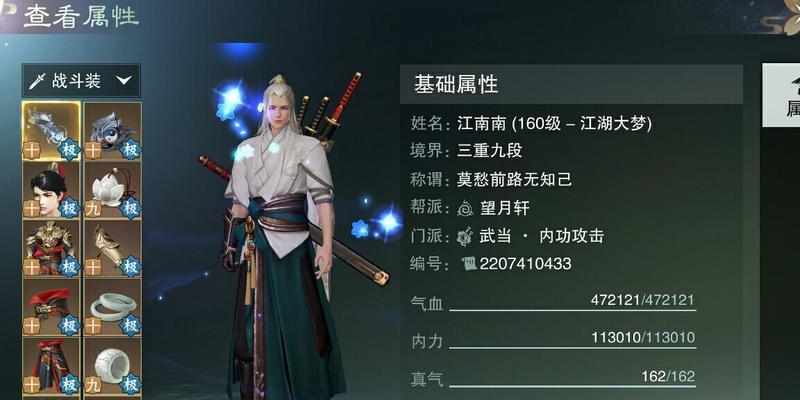Click the dropdown chevron next to 战斗装
800x400 pixels.
pos(123,80)
